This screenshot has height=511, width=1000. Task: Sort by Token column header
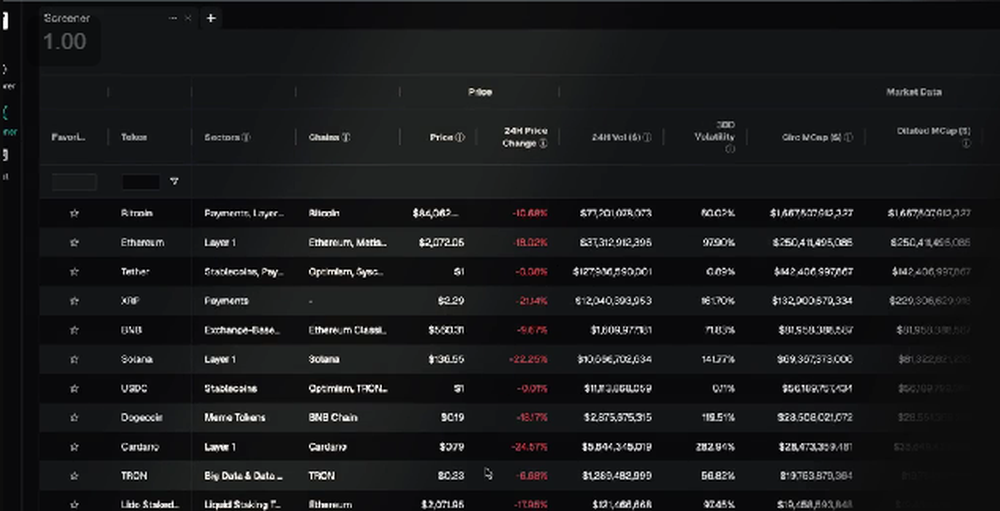pos(134,137)
